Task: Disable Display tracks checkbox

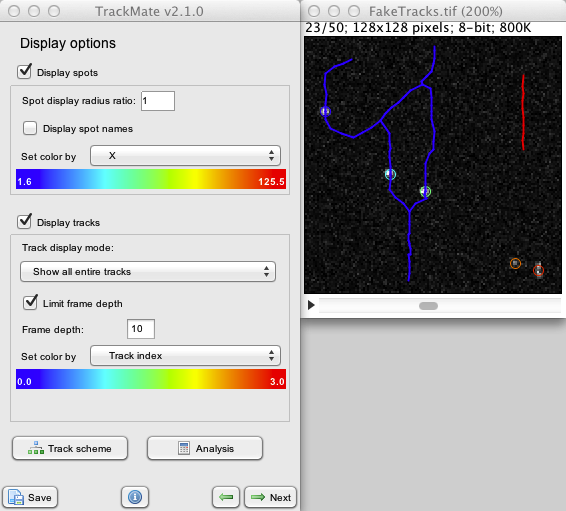Action: pyautogui.click(x=25, y=222)
